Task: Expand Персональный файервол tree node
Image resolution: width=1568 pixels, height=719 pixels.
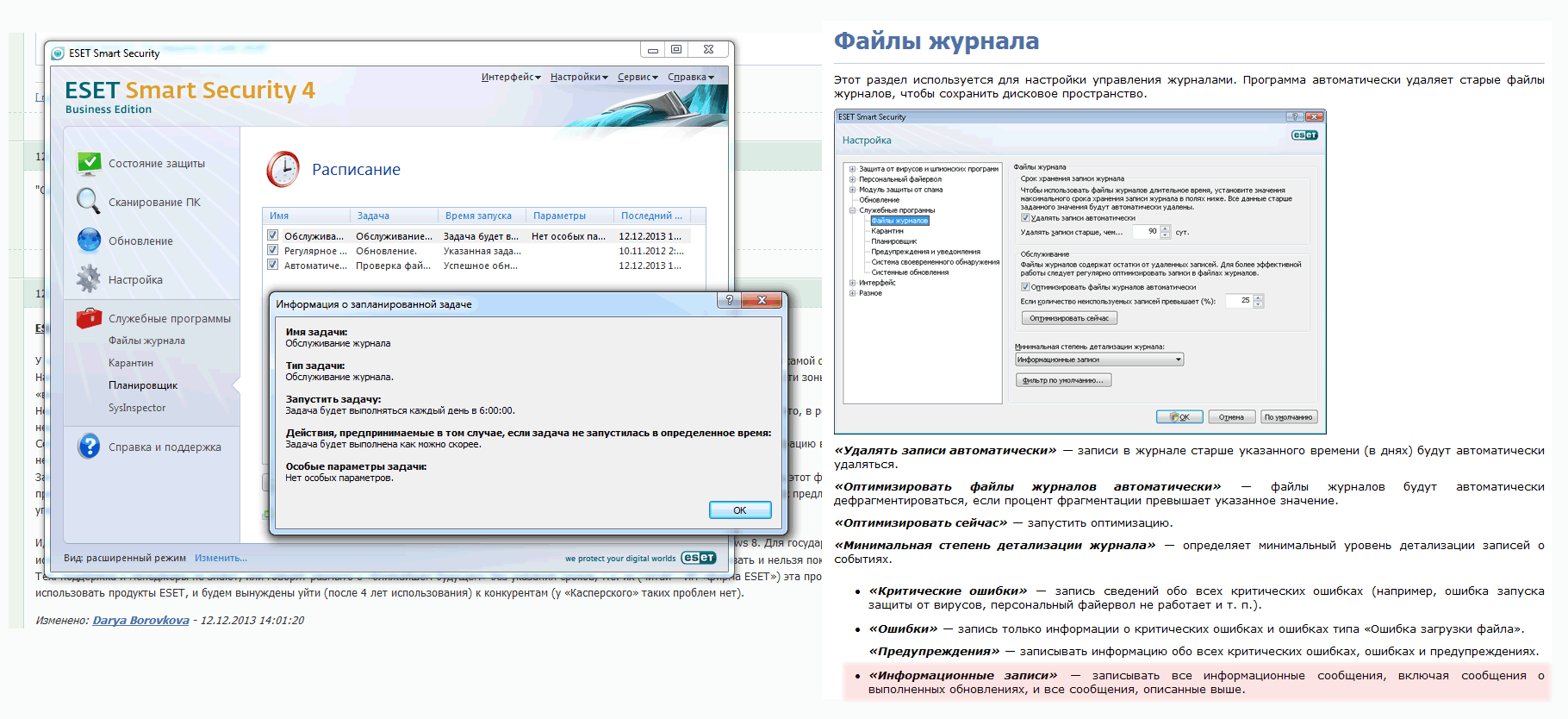Action: [852, 179]
